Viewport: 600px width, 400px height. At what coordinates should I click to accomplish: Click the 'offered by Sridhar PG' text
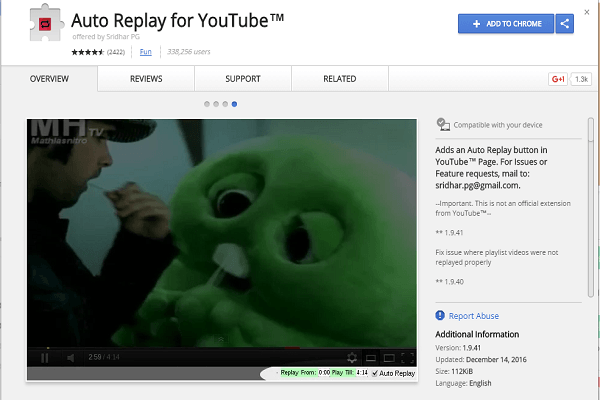coord(106,37)
